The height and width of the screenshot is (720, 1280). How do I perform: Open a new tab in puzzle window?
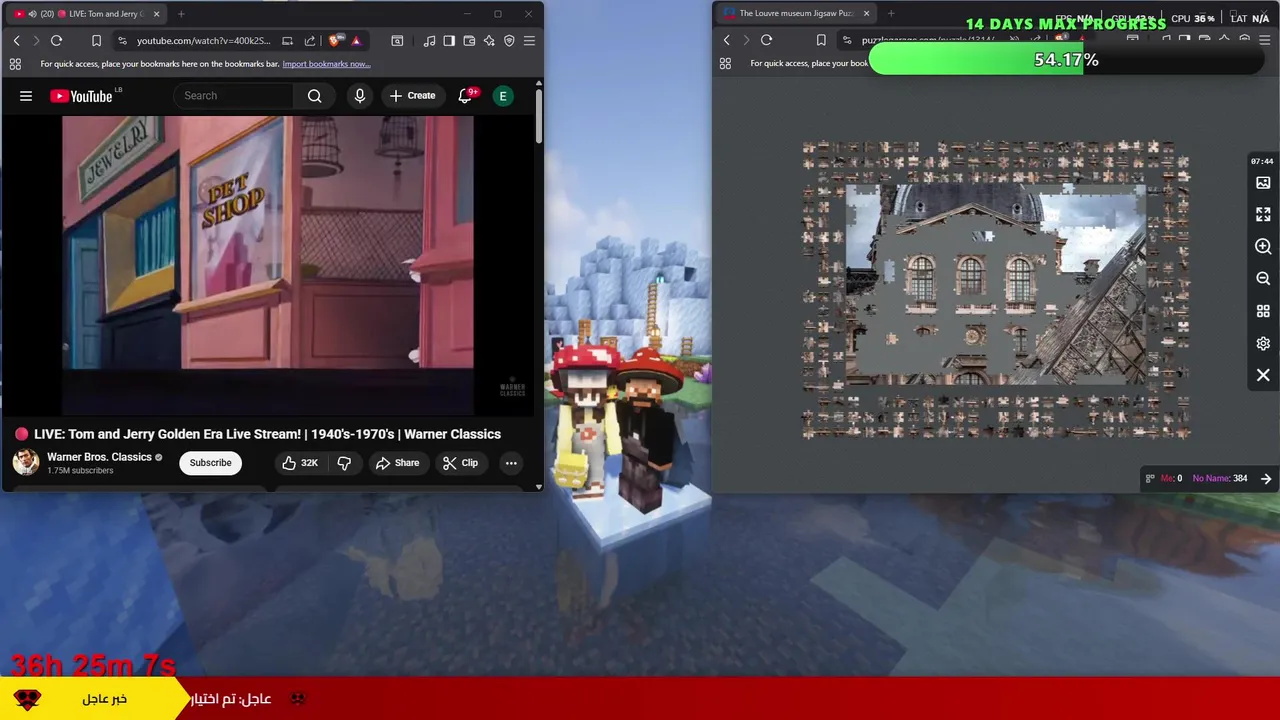(x=891, y=14)
